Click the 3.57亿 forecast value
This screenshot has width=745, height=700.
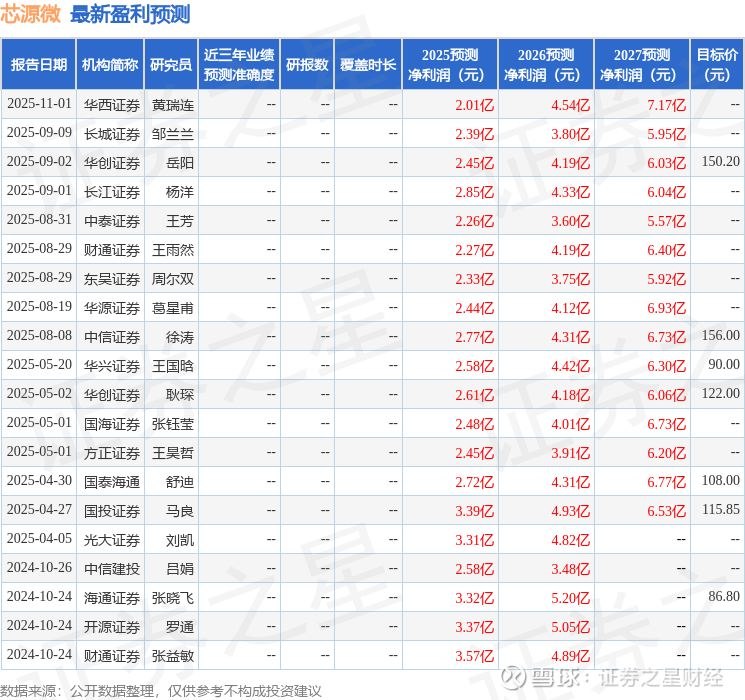(x=474, y=656)
